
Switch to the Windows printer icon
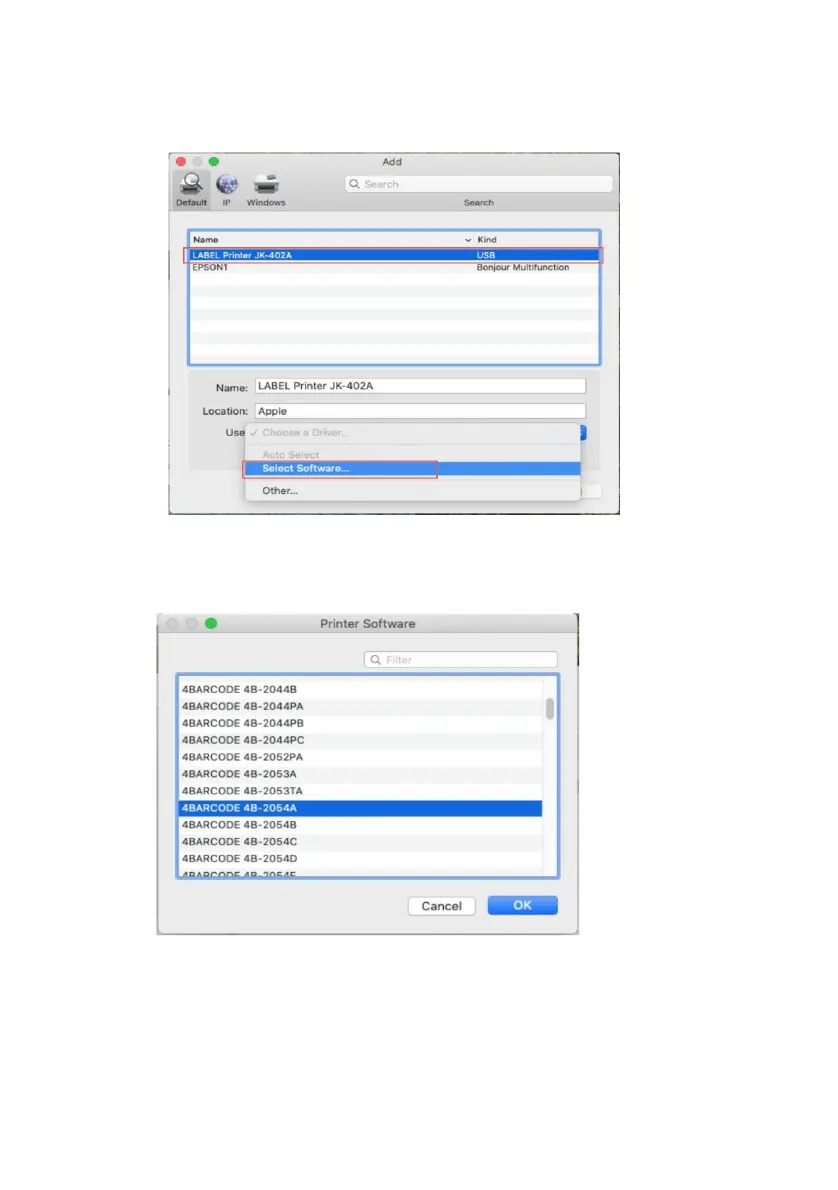tap(266, 184)
